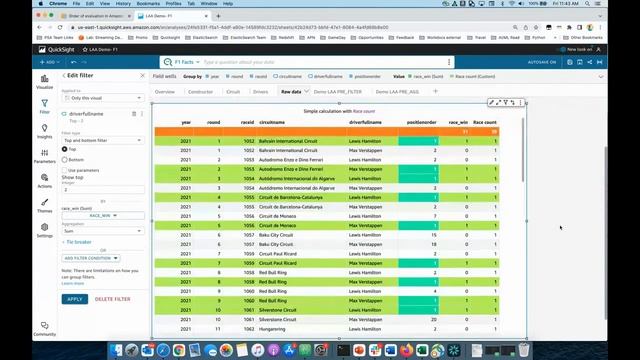Open a new Chrome tab
Screen dimensions: 640x360
(218, 16)
